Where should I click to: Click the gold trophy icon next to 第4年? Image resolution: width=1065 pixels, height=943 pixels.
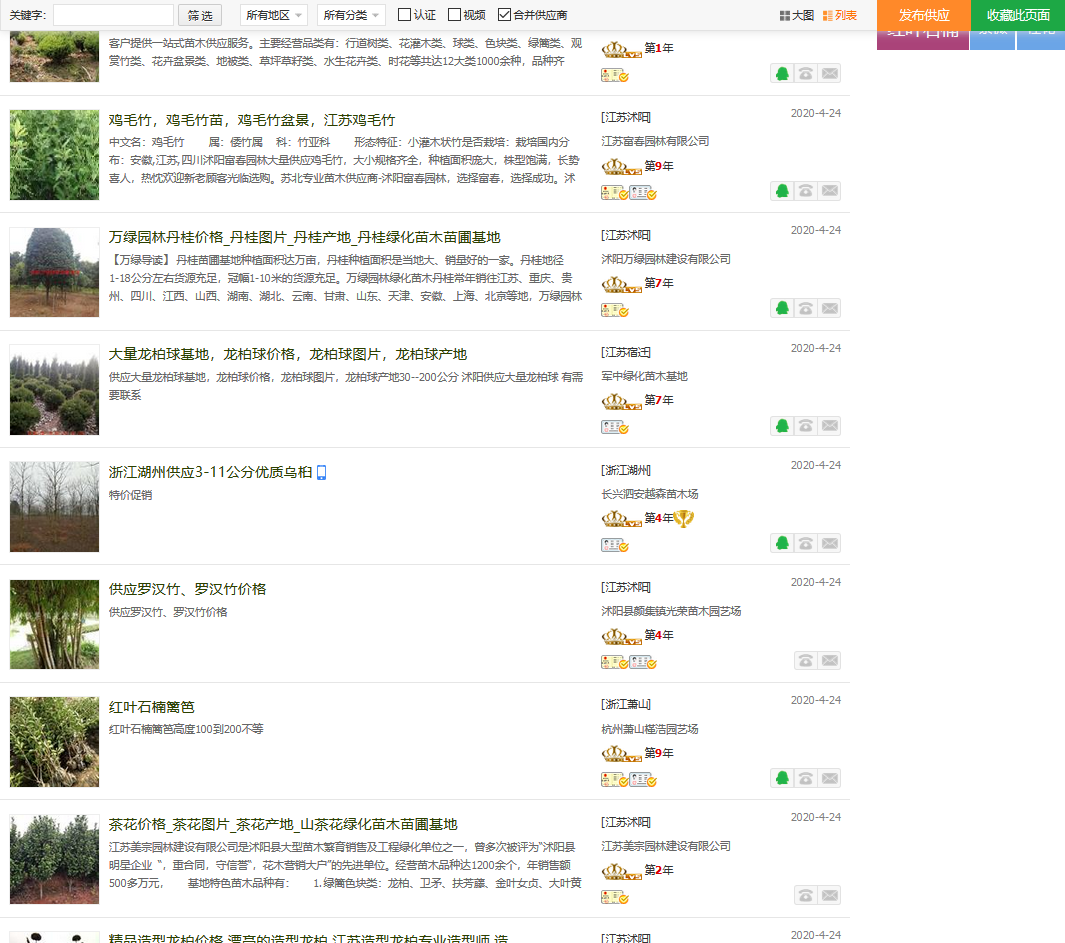684,518
